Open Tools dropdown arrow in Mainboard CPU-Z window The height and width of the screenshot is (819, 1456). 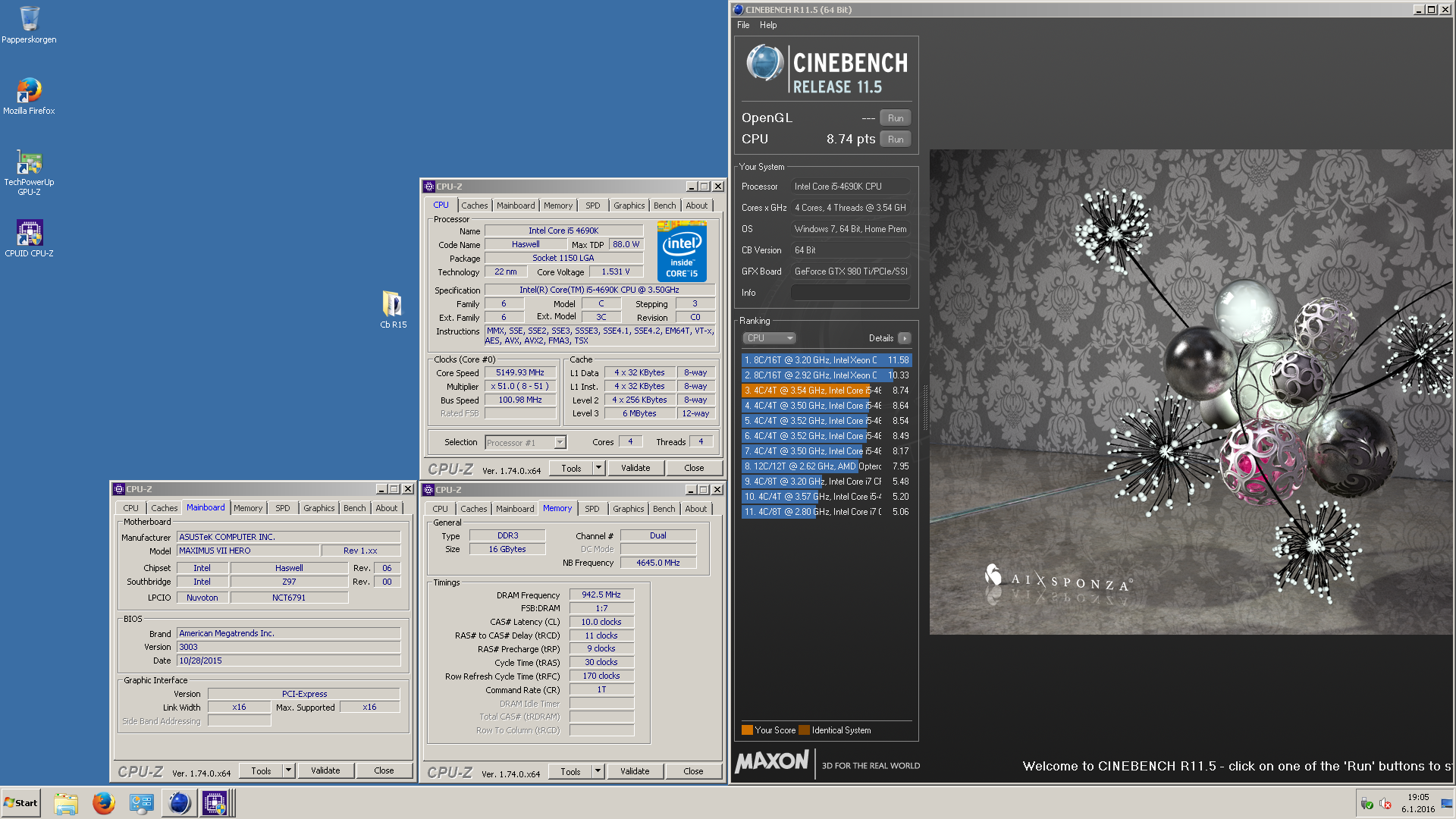pos(288,771)
